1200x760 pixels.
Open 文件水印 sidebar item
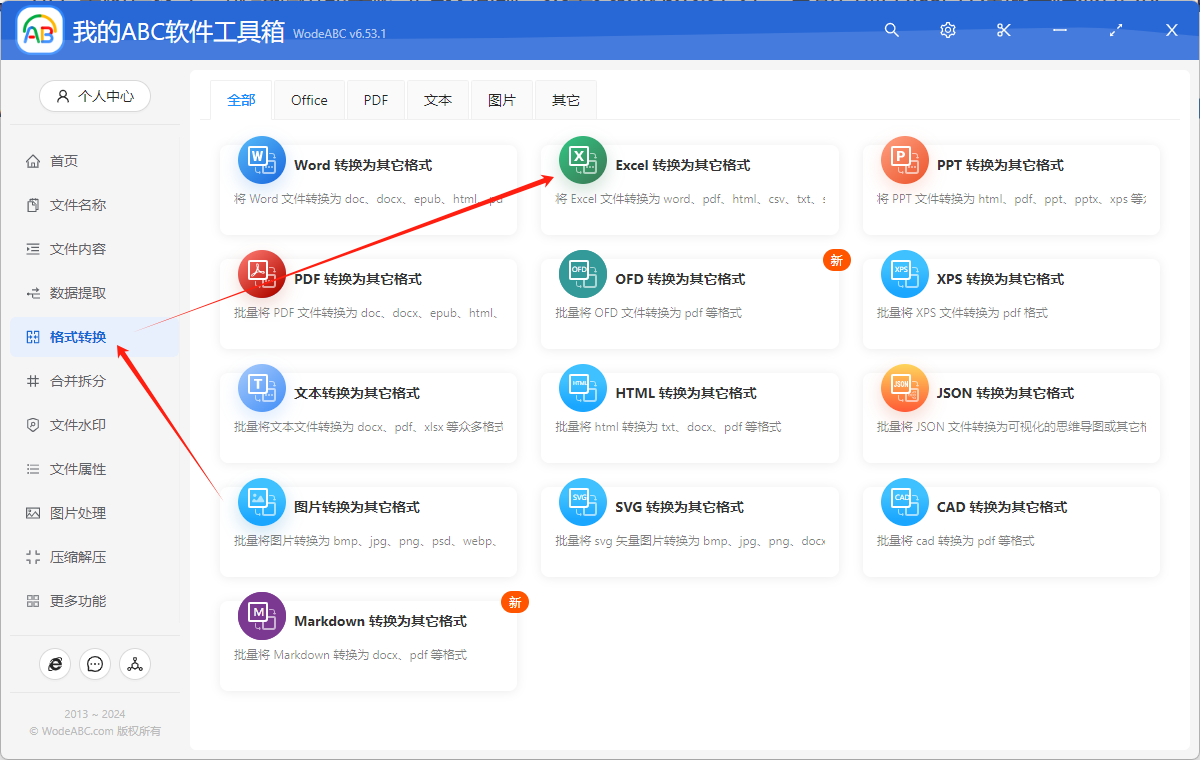coord(78,425)
